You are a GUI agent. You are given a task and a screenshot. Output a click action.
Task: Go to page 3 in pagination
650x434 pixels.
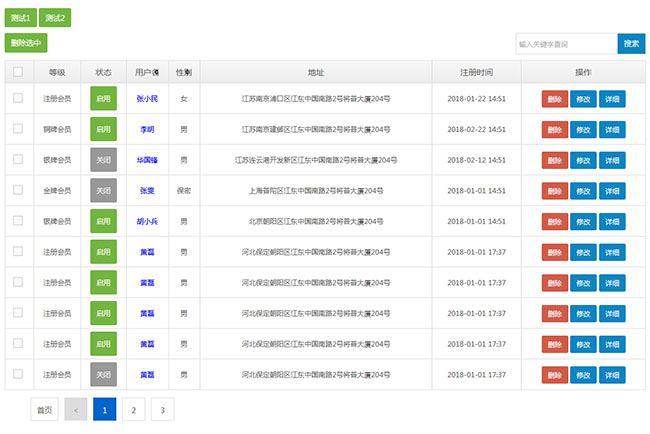(x=163, y=409)
